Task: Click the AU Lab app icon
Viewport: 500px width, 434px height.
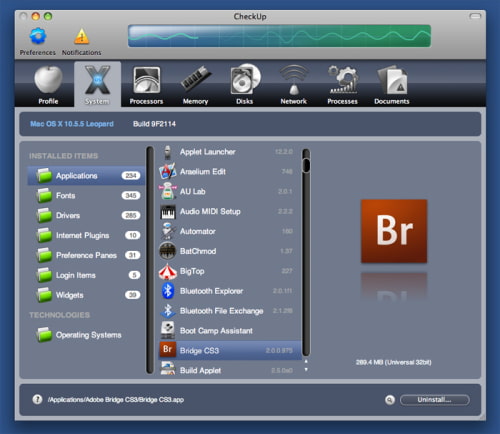Action: pyautogui.click(x=168, y=191)
